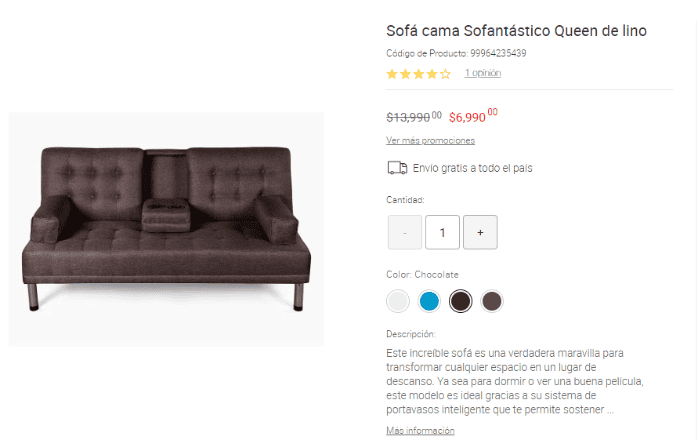This screenshot has height=440, width=698.
Task: Expand description via 'Más información'
Action: pyautogui.click(x=420, y=431)
